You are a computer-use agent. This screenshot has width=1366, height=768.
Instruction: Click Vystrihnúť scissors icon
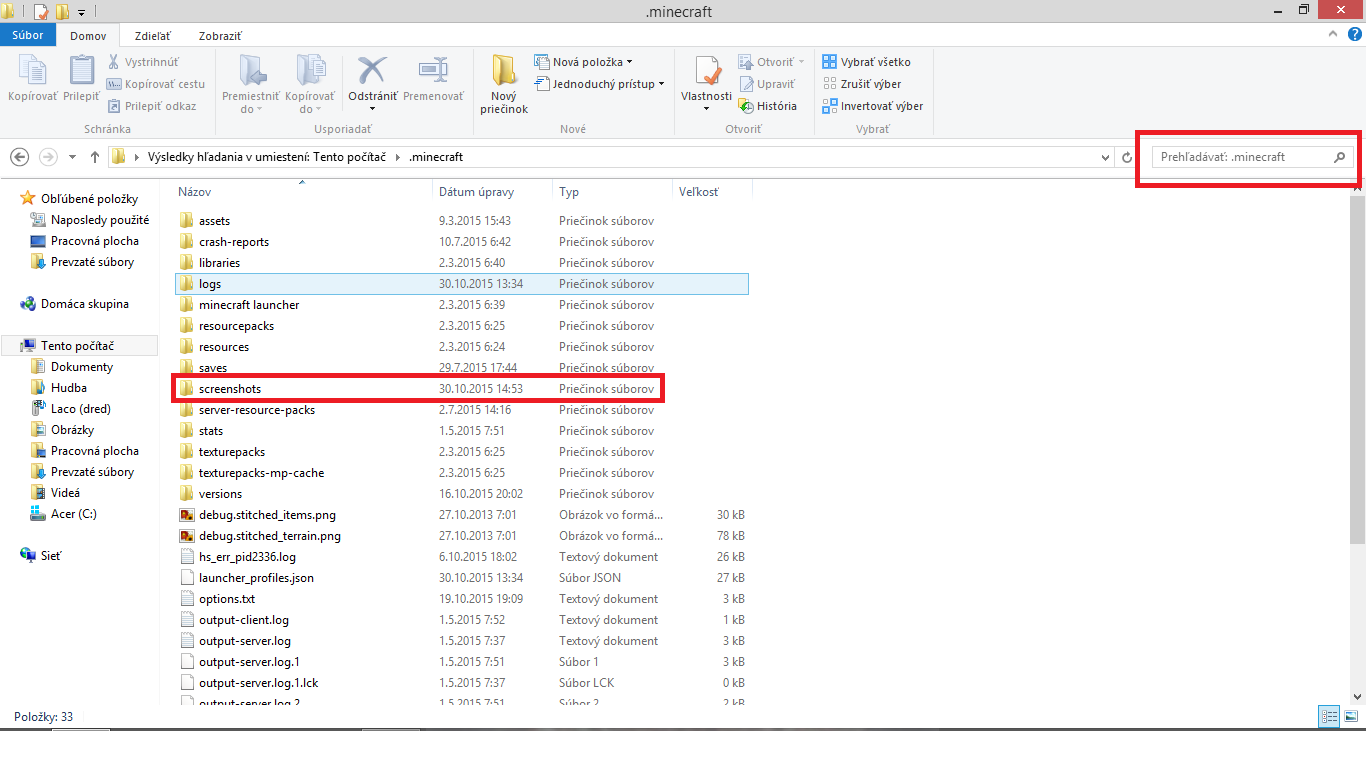coord(113,62)
